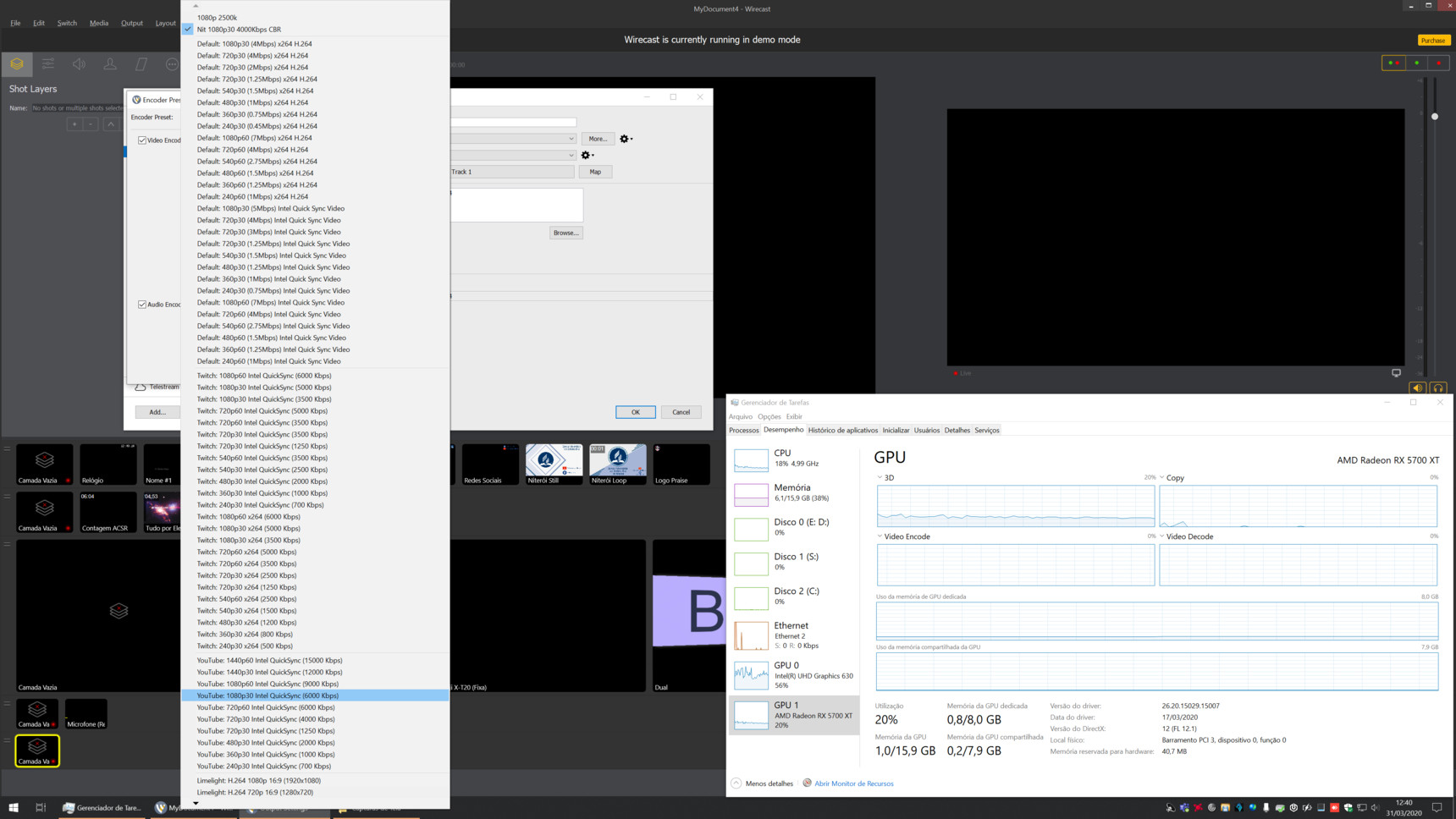This screenshot has width=1456, height=819.
Task: Click Menos detalhes collapse button
Action: (x=762, y=783)
